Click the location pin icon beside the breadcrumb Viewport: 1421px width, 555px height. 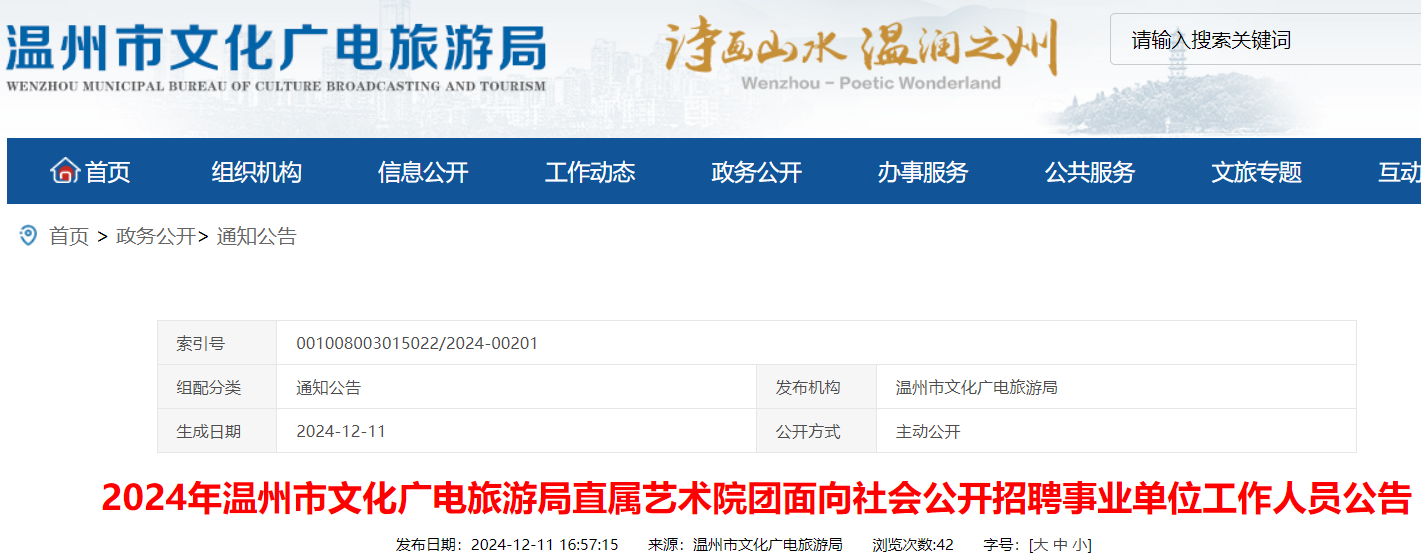[x=29, y=236]
